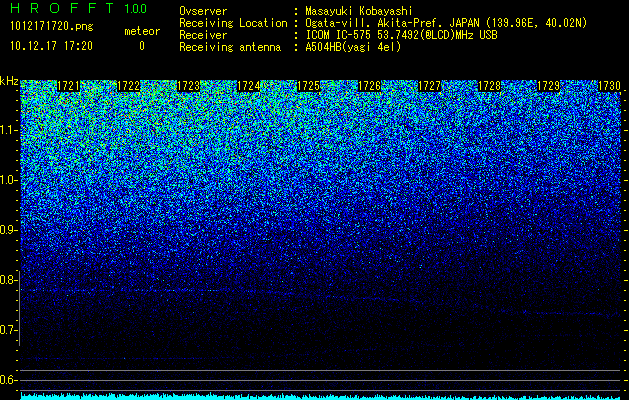The width and height of the screenshot is (629, 400).
Task: Click the 1728 time marker
Action: 489,86
